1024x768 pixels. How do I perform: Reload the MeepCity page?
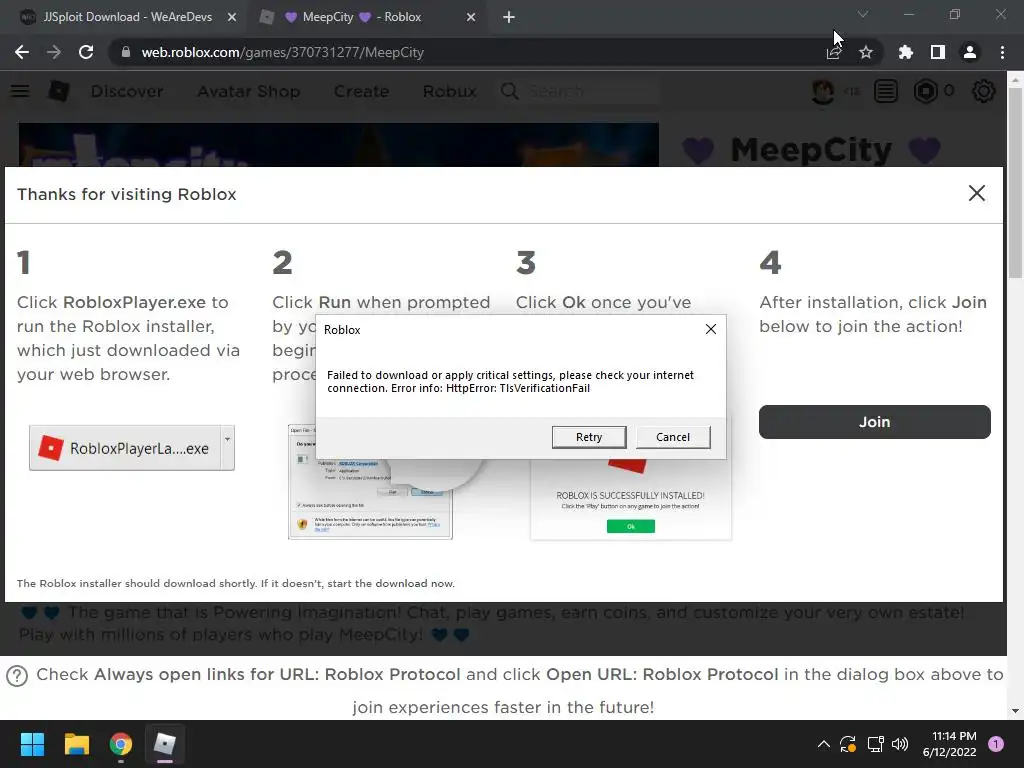coord(86,52)
